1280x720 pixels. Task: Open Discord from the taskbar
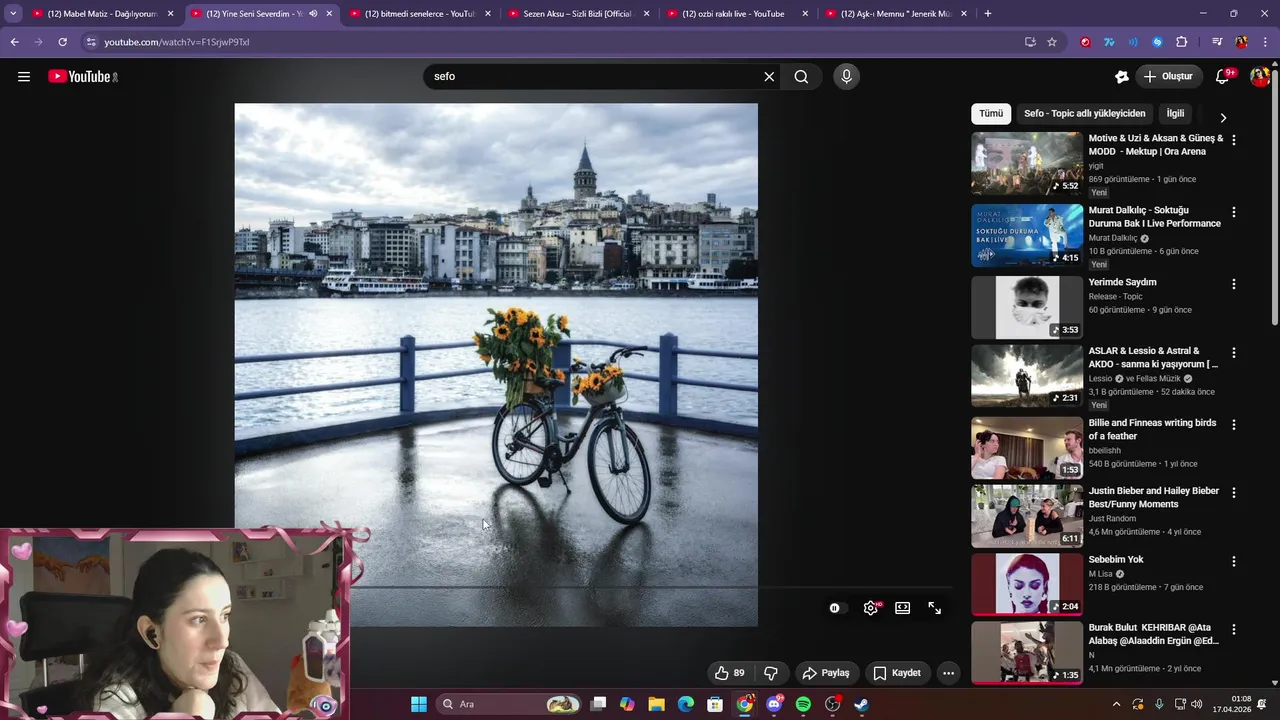[774, 704]
